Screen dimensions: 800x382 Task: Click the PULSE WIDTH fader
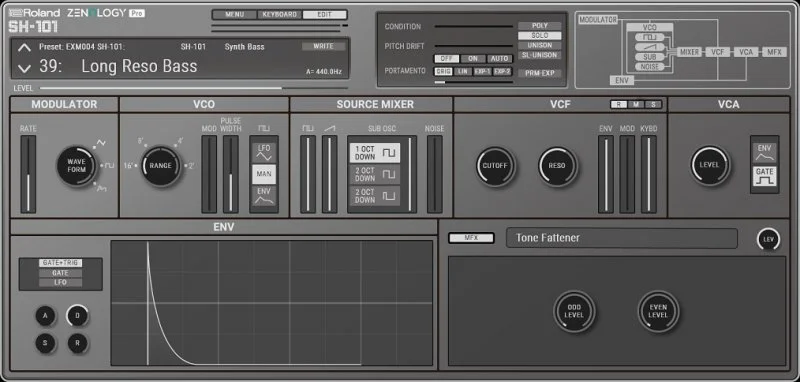[x=231, y=174]
